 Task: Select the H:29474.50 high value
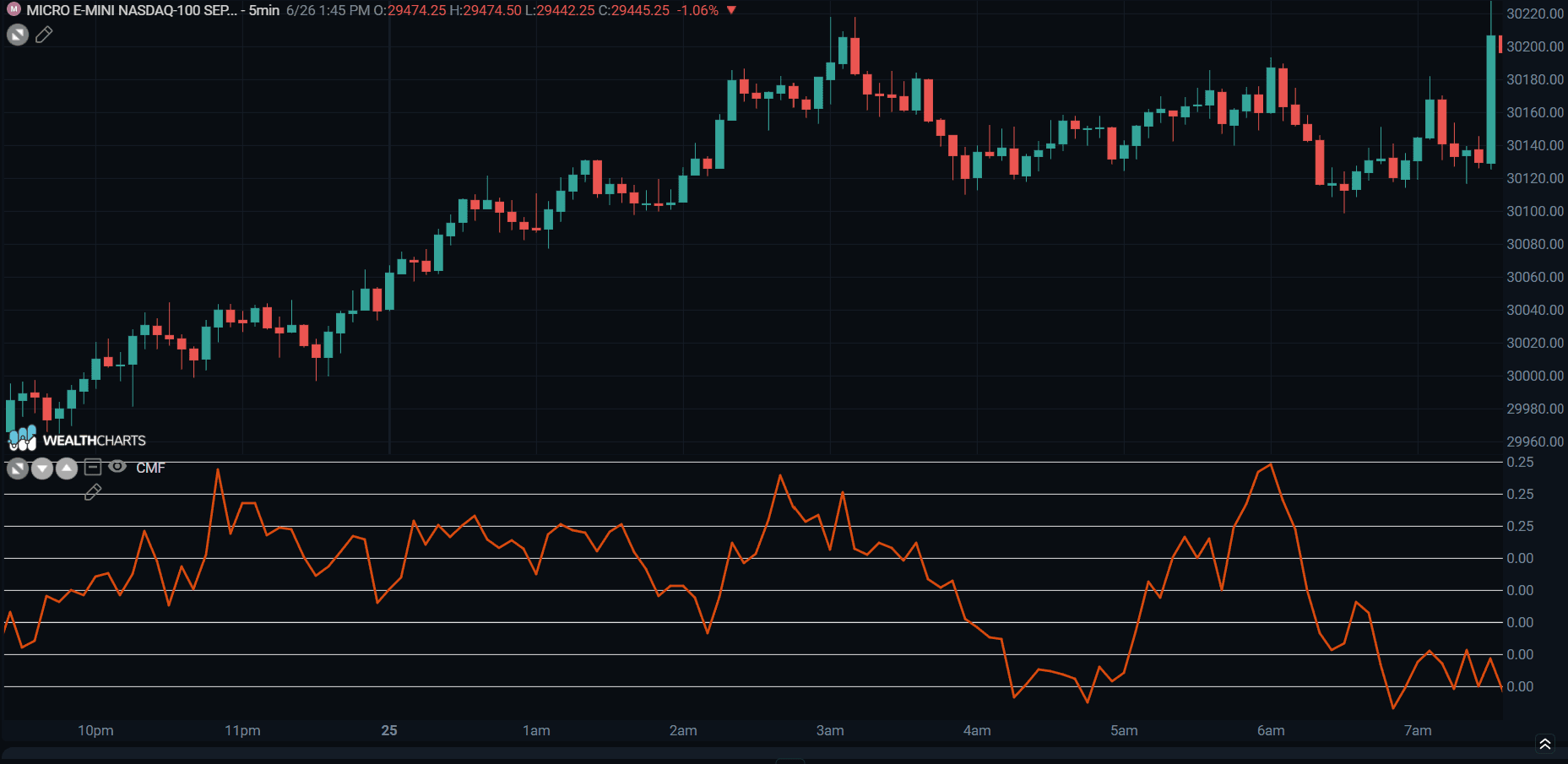pos(486,10)
